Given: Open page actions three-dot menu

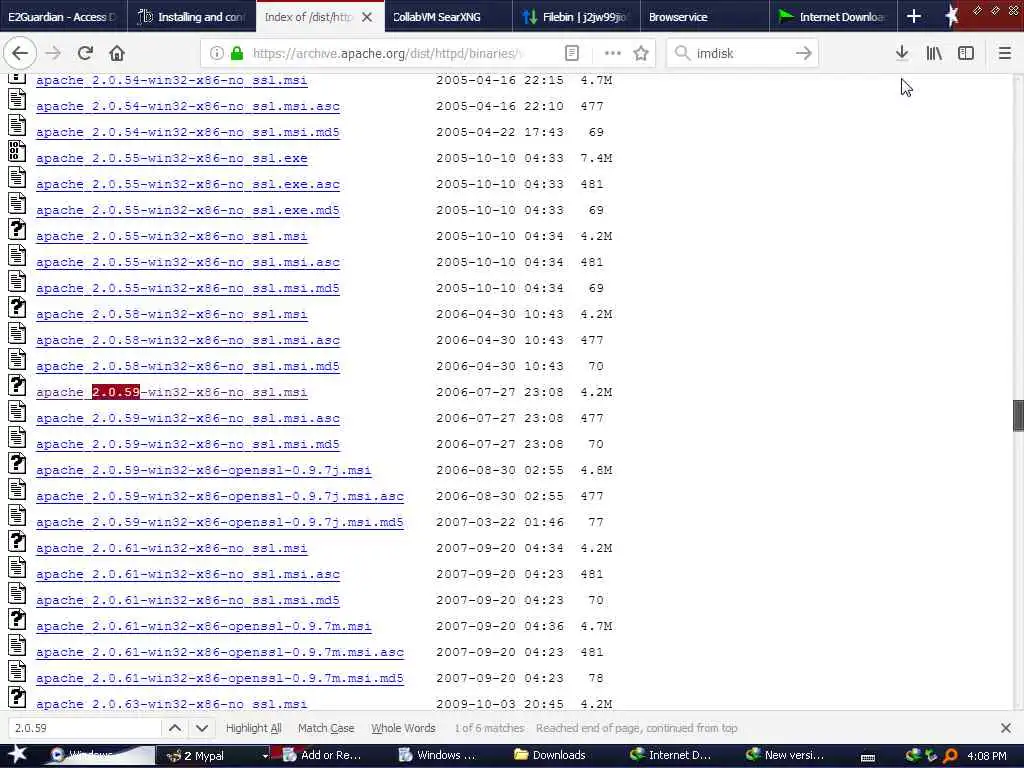Looking at the screenshot, I should pos(613,54).
